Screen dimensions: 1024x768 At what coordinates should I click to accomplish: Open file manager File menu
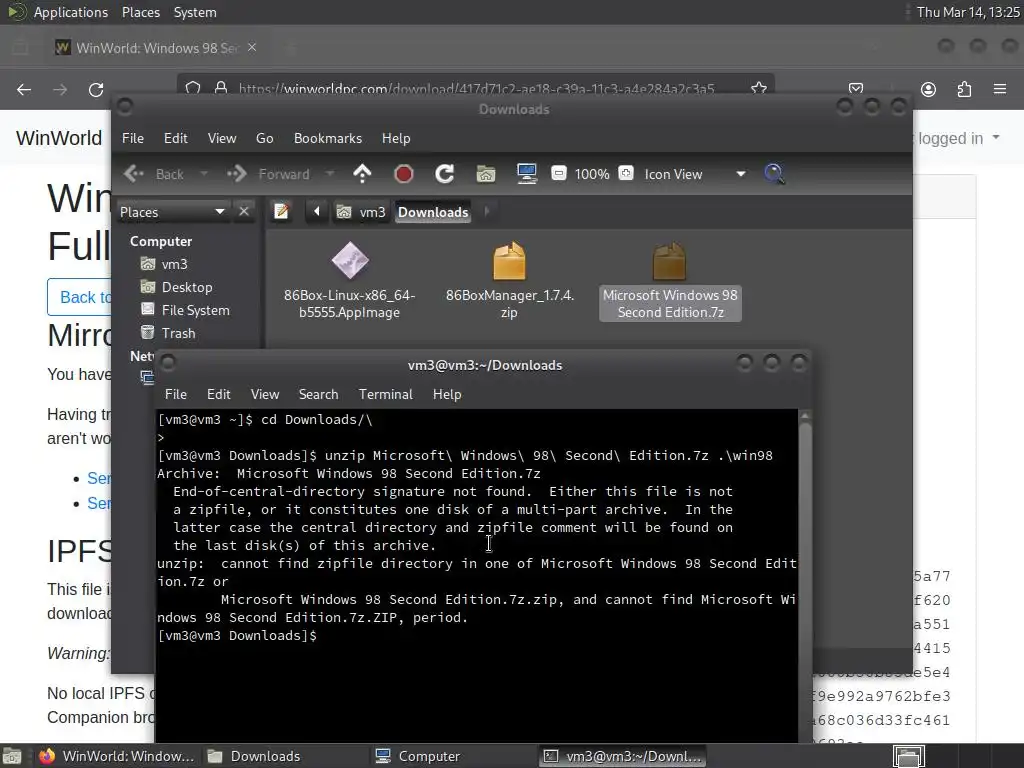point(133,138)
